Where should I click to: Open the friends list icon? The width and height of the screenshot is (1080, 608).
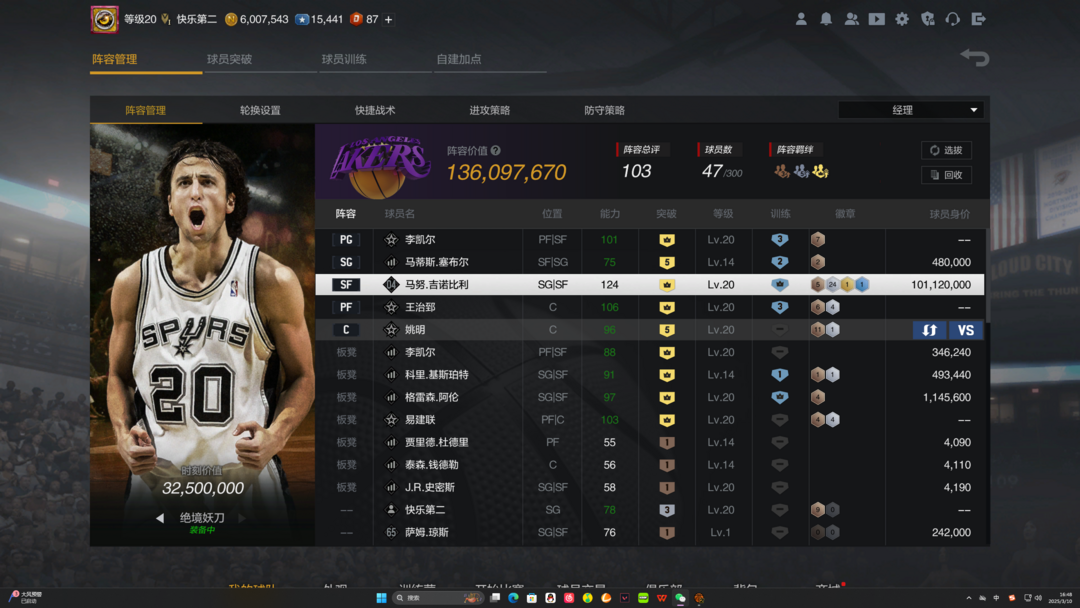pyautogui.click(x=851, y=19)
